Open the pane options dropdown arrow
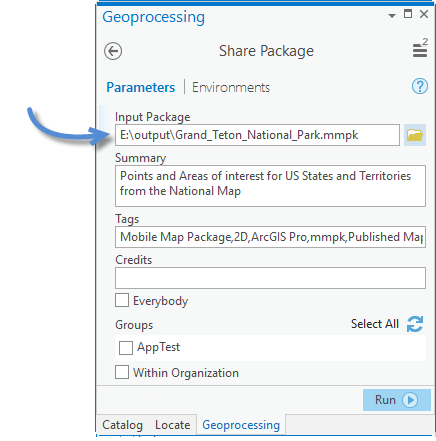Viewport: 436px width, 441px height. click(392, 15)
